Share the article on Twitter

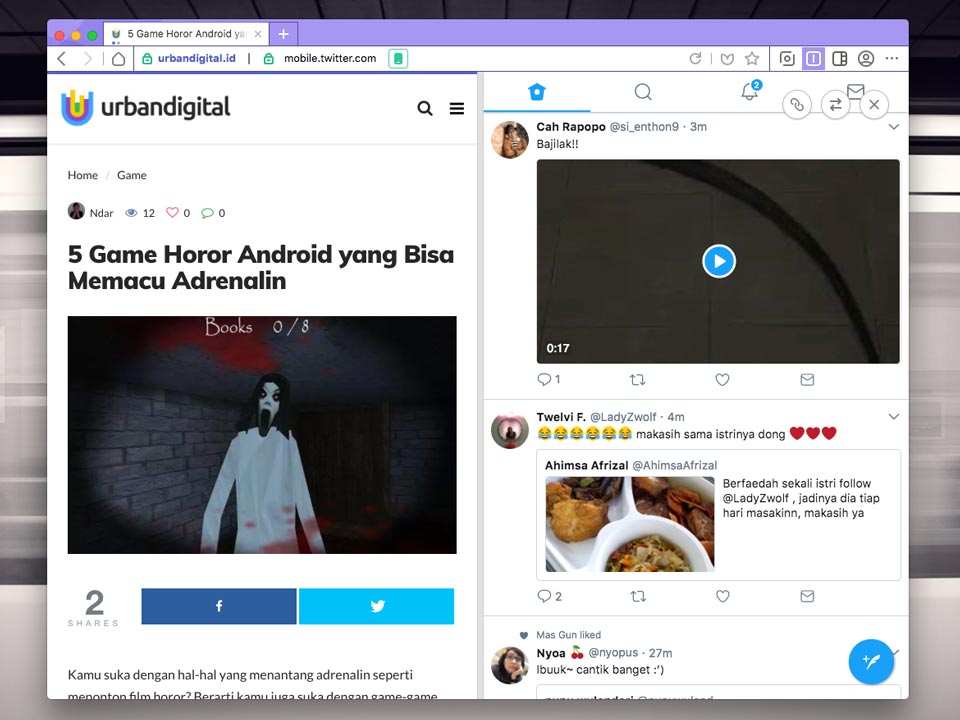[x=377, y=606]
